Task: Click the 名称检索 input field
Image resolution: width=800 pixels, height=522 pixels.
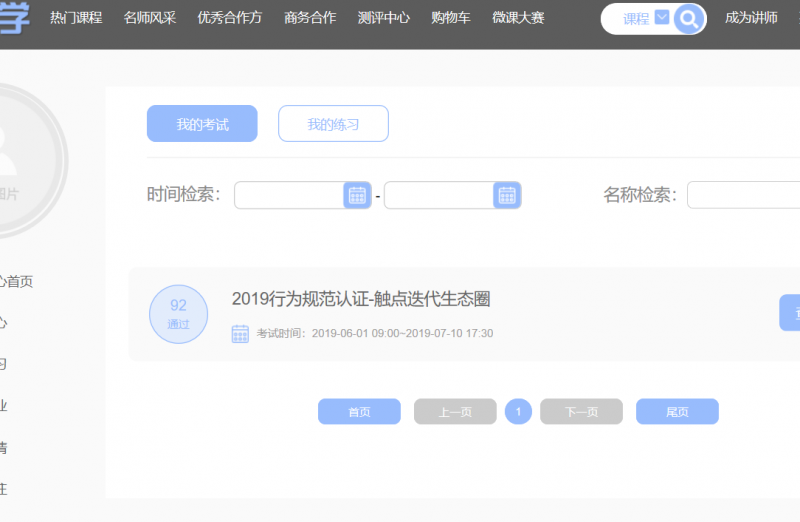Action: tap(743, 195)
